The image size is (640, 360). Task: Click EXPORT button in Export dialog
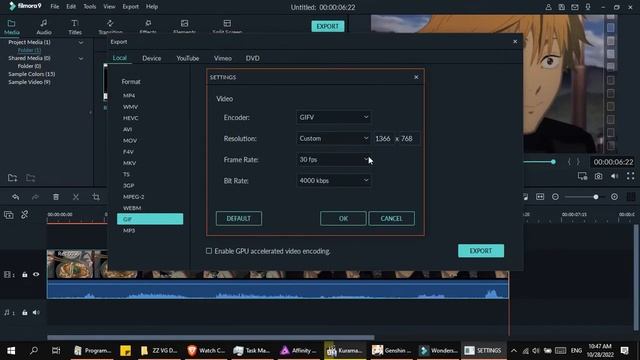(481, 251)
